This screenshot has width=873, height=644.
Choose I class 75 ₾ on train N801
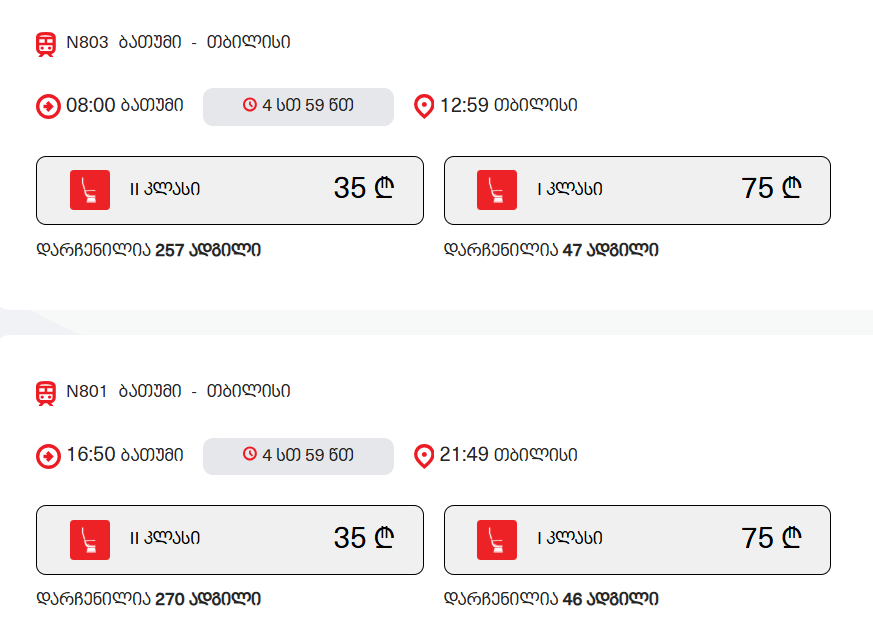click(x=637, y=540)
